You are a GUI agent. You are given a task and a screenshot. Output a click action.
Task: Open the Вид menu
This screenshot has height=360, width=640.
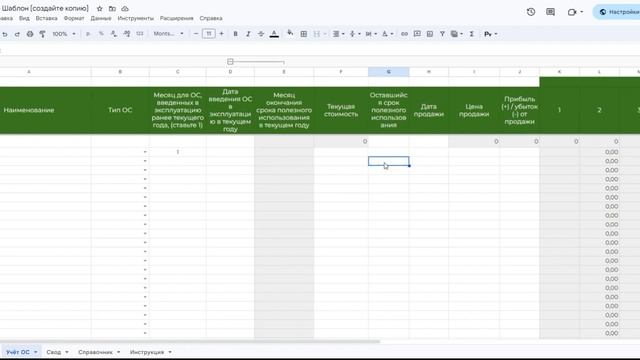(x=24, y=18)
